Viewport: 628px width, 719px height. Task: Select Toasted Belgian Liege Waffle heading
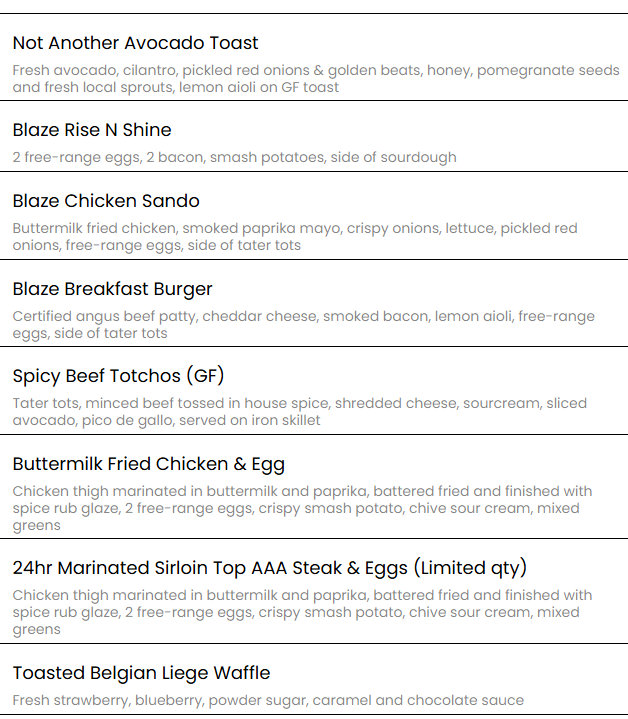pos(141,673)
